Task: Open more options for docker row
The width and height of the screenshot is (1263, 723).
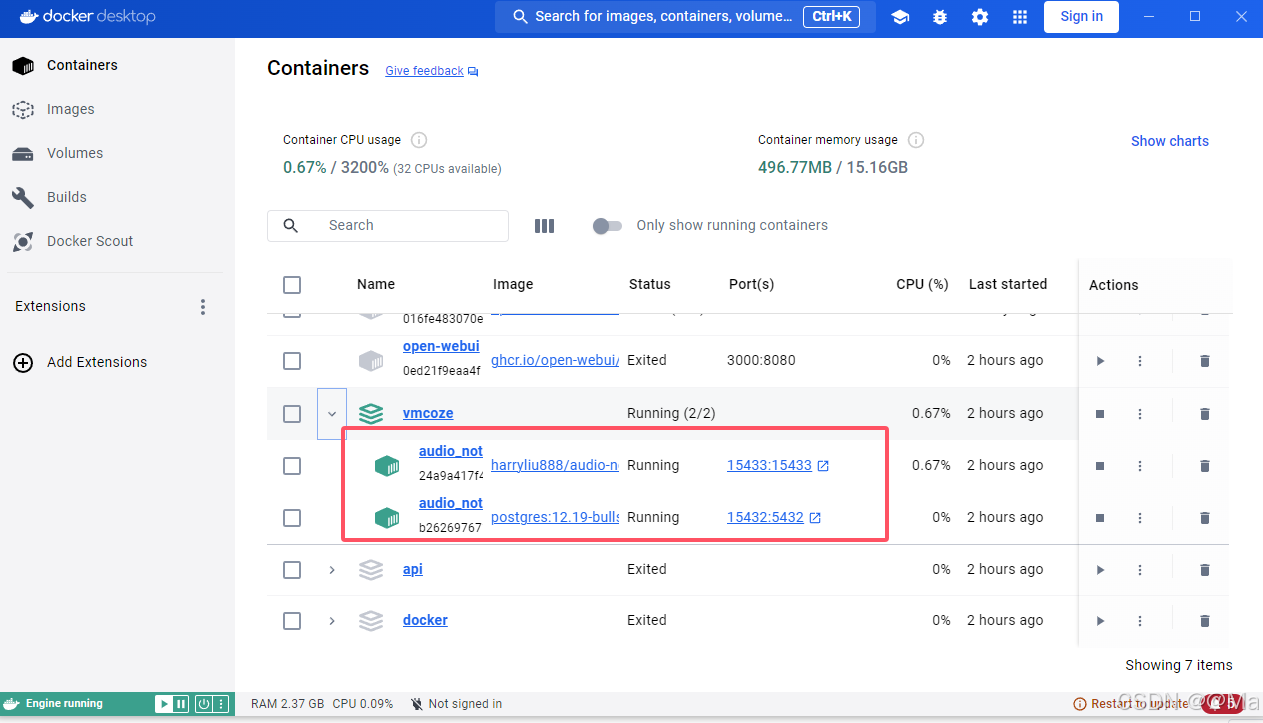Action: 1140,621
